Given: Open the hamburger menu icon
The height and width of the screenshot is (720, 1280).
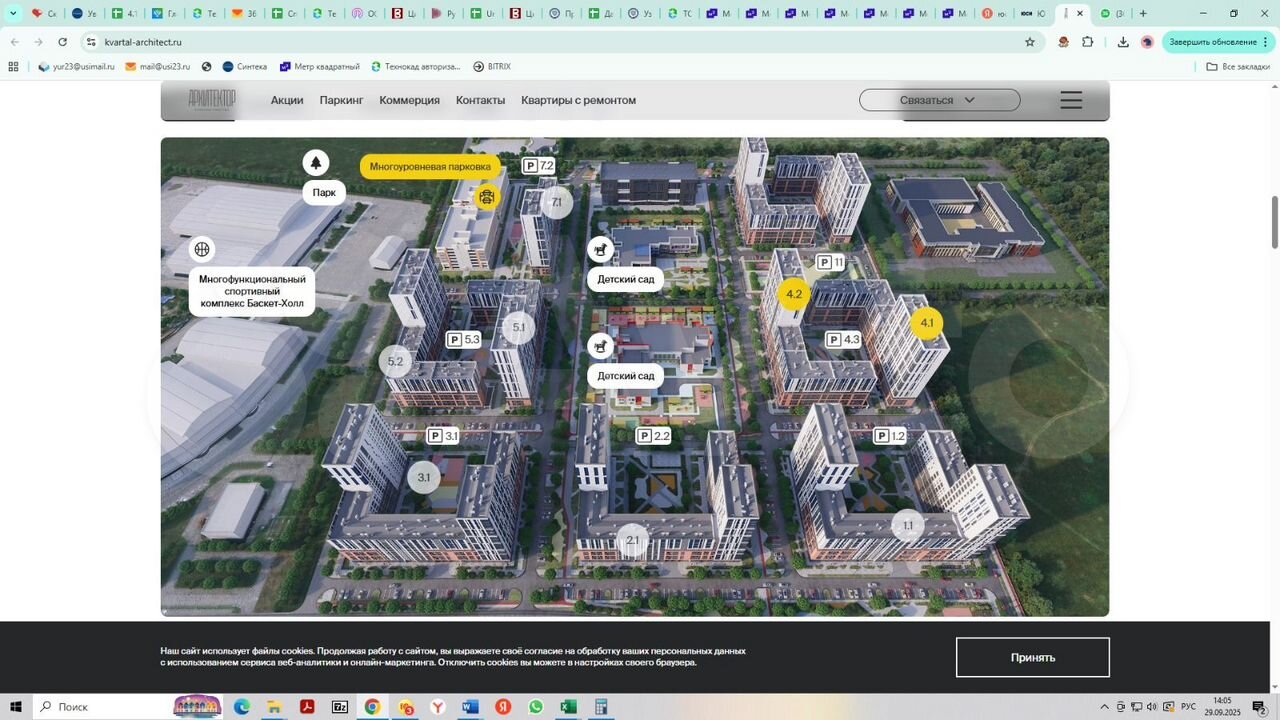Looking at the screenshot, I should [1071, 100].
